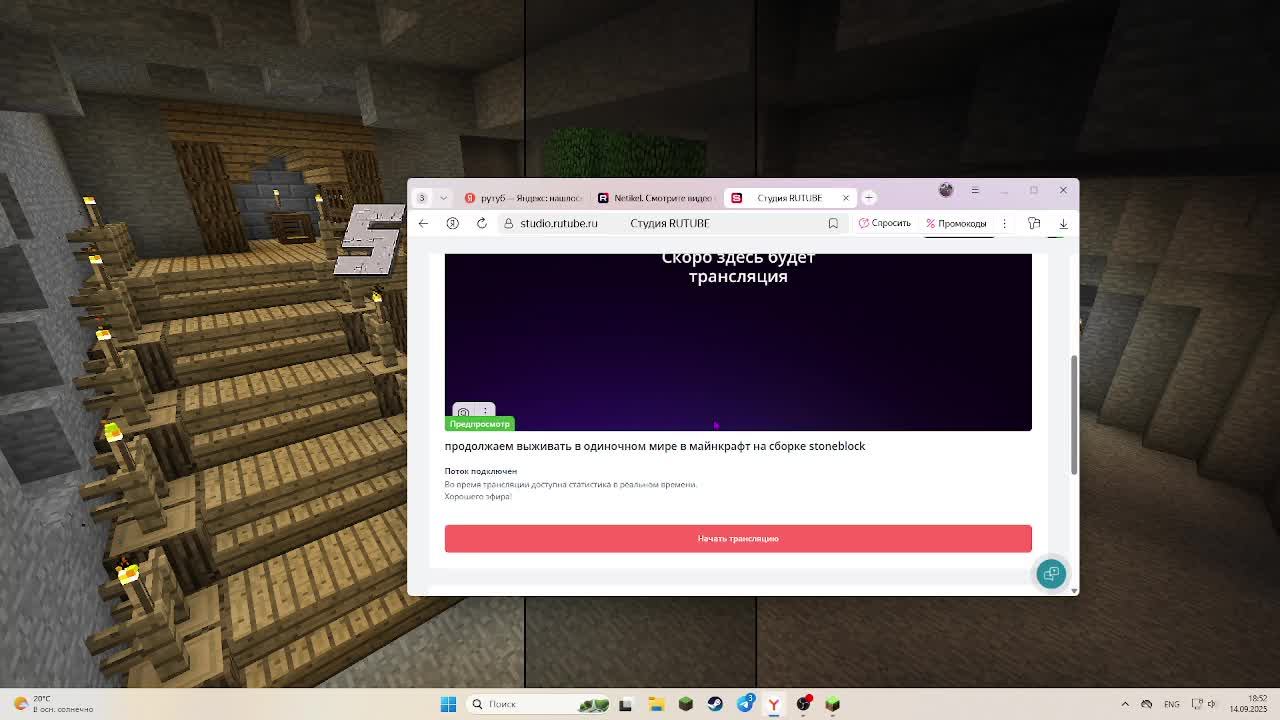Open File Explorer from the taskbar

656,704
